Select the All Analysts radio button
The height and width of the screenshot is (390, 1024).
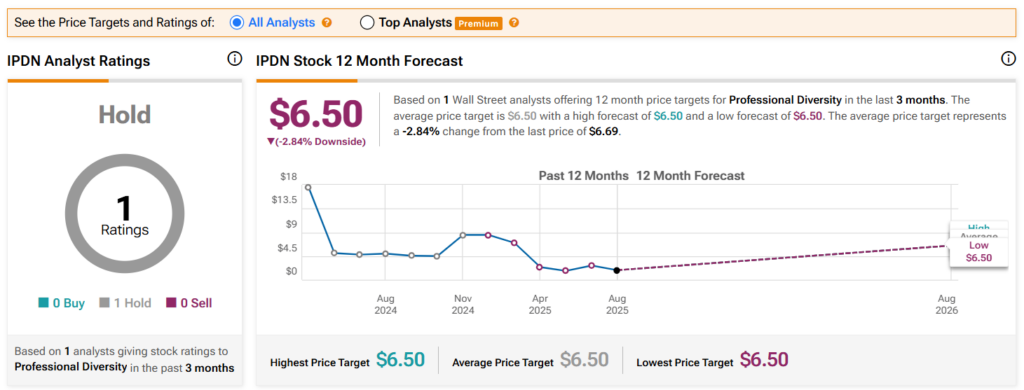(236, 22)
